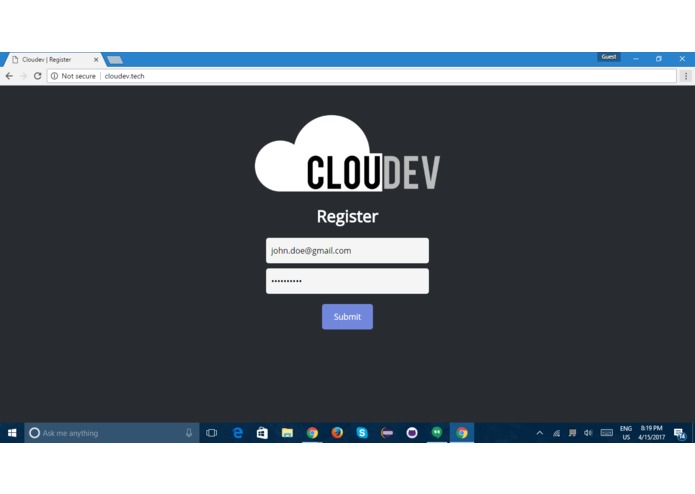Click the Cortana Ask me anything box
695x494 pixels.
tap(112, 433)
